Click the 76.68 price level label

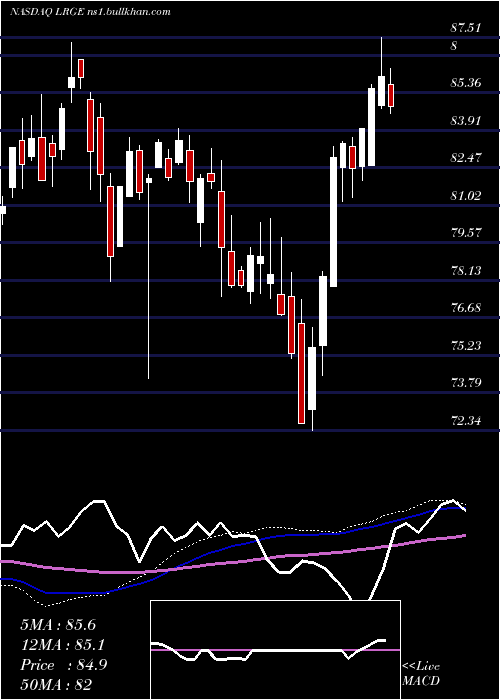[x=466, y=308]
